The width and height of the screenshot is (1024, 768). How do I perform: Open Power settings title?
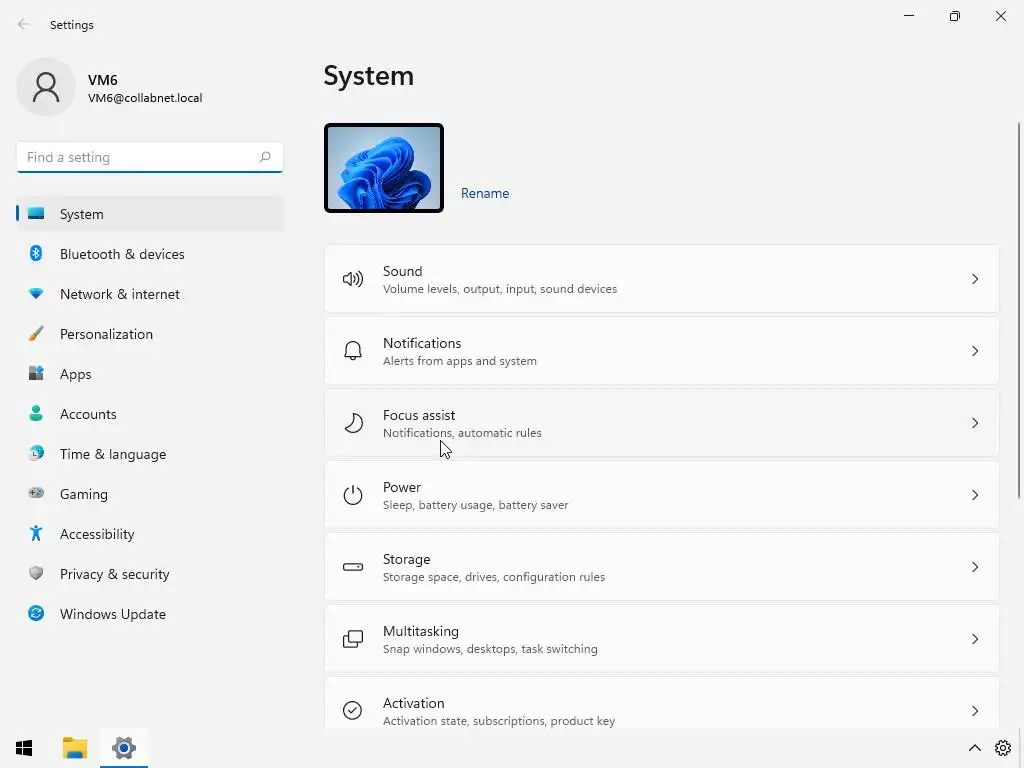point(402,487)
